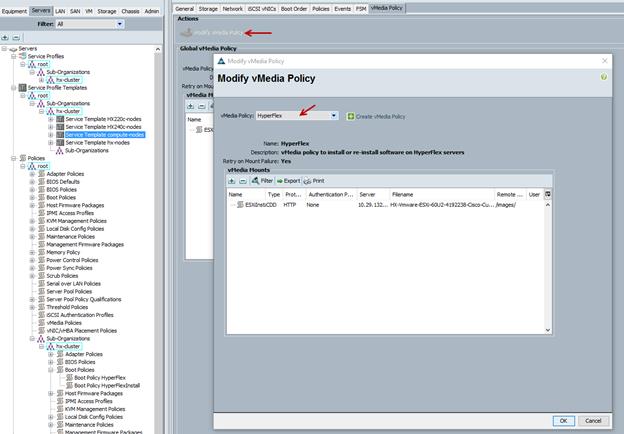The width and height of the screenshot is (624, 434).
Task: Select Local Disk Config Policies under root
Action: click(x=75, y=229)
